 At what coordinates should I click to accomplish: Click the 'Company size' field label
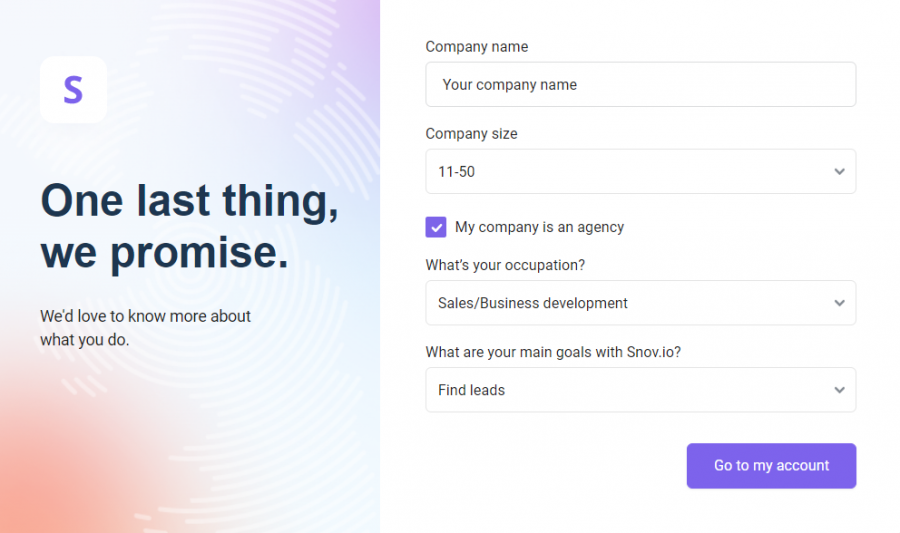(471, 134)
